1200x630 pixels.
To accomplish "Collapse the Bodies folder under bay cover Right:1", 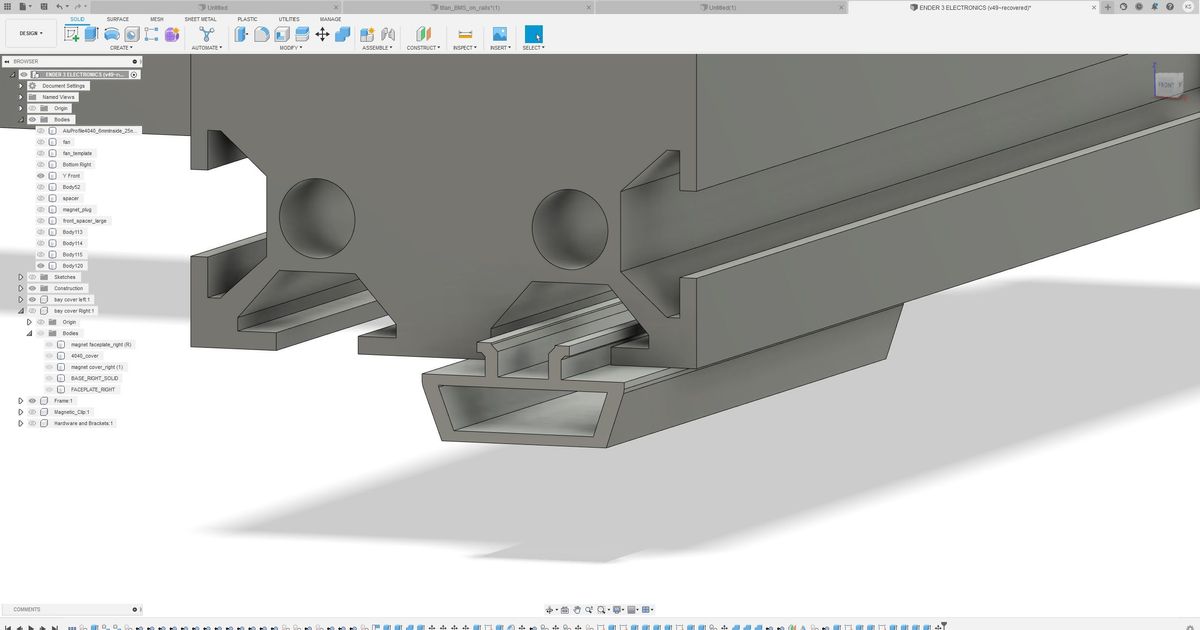I will point(28,333).
